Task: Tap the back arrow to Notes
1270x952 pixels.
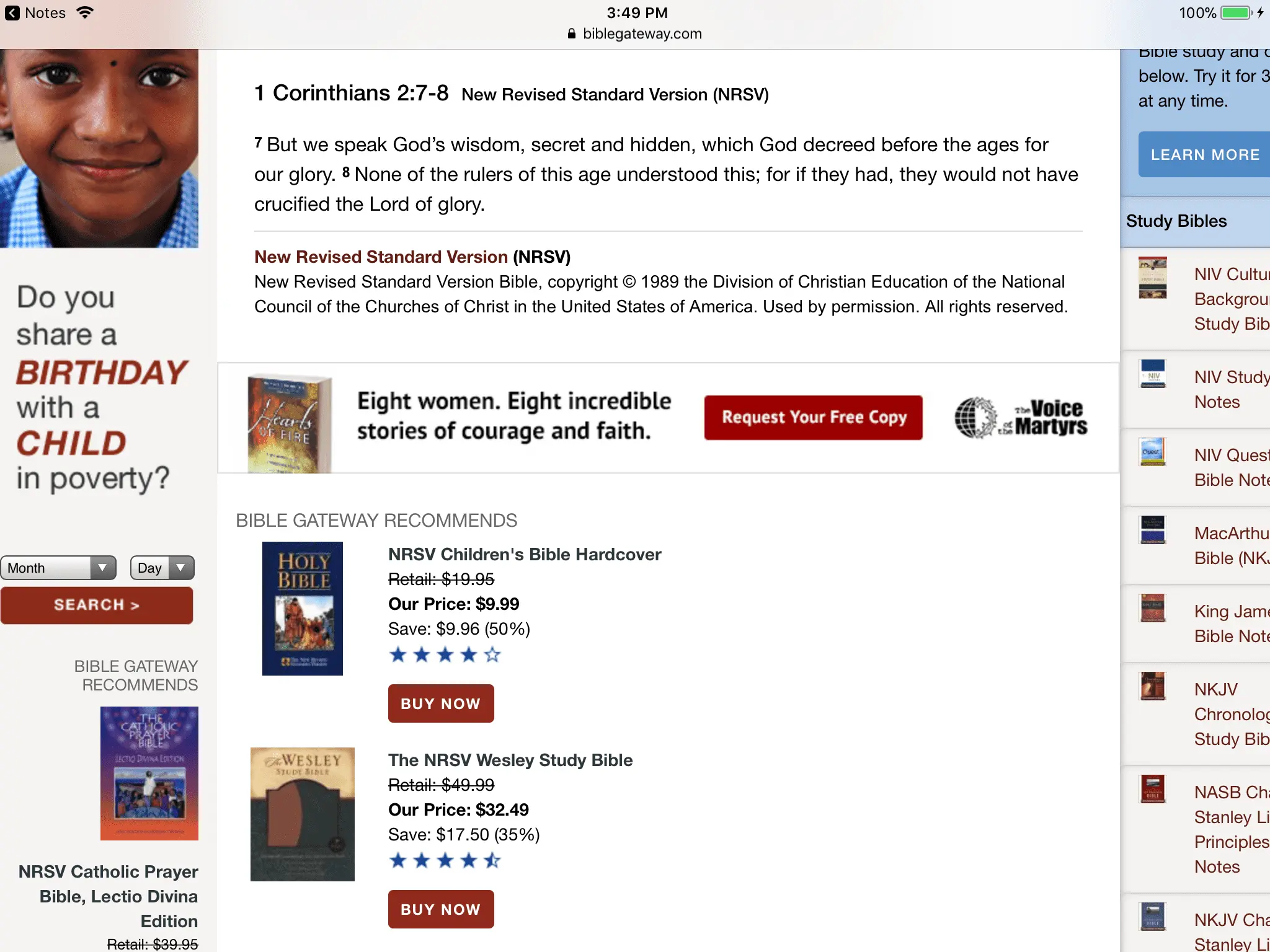Action: (x=12, y=13)
